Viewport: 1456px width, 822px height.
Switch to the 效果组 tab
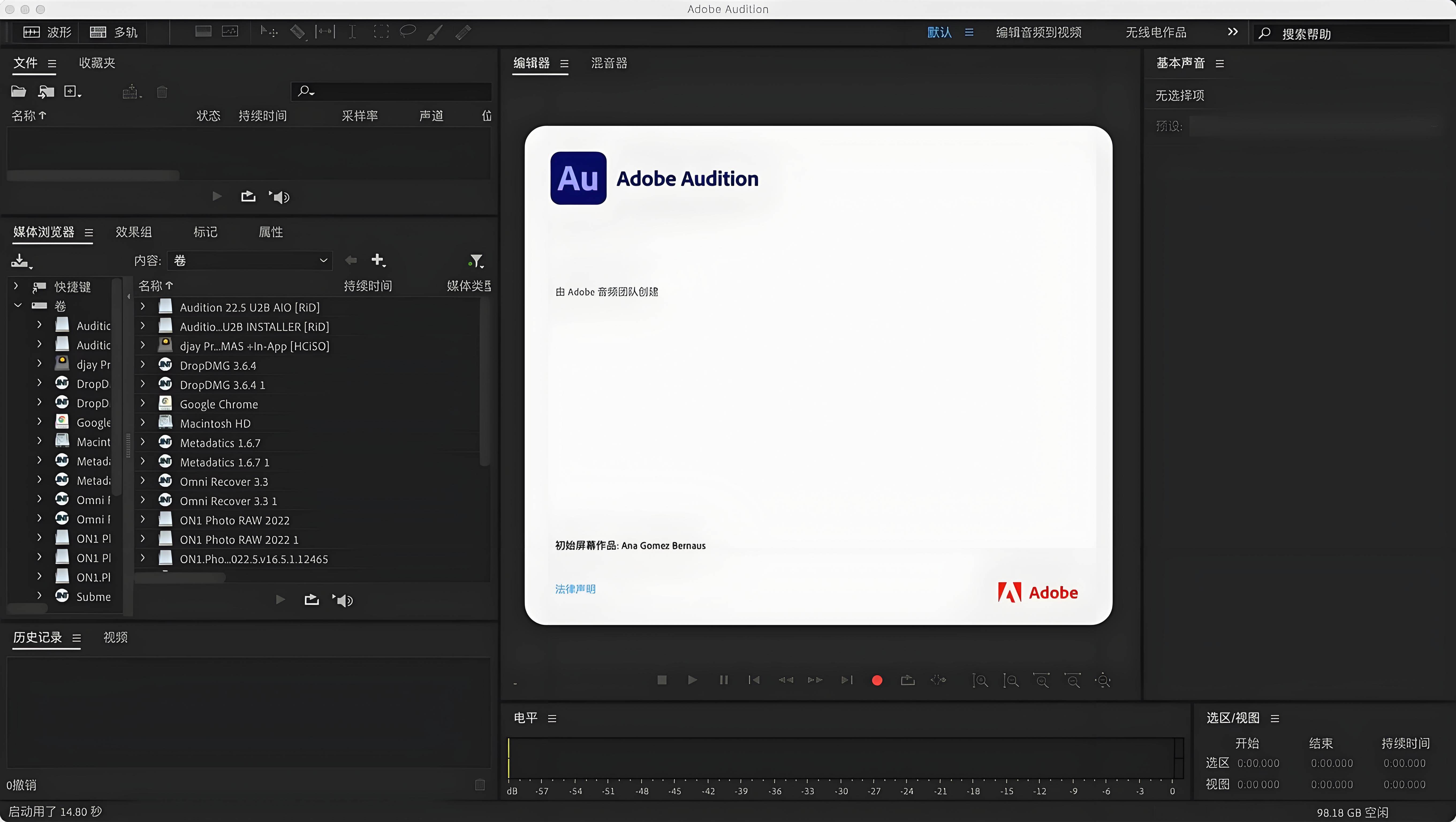133,232
